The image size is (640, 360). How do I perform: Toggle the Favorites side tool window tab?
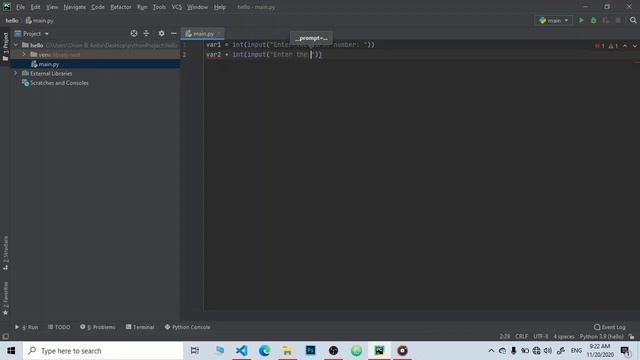5,299
